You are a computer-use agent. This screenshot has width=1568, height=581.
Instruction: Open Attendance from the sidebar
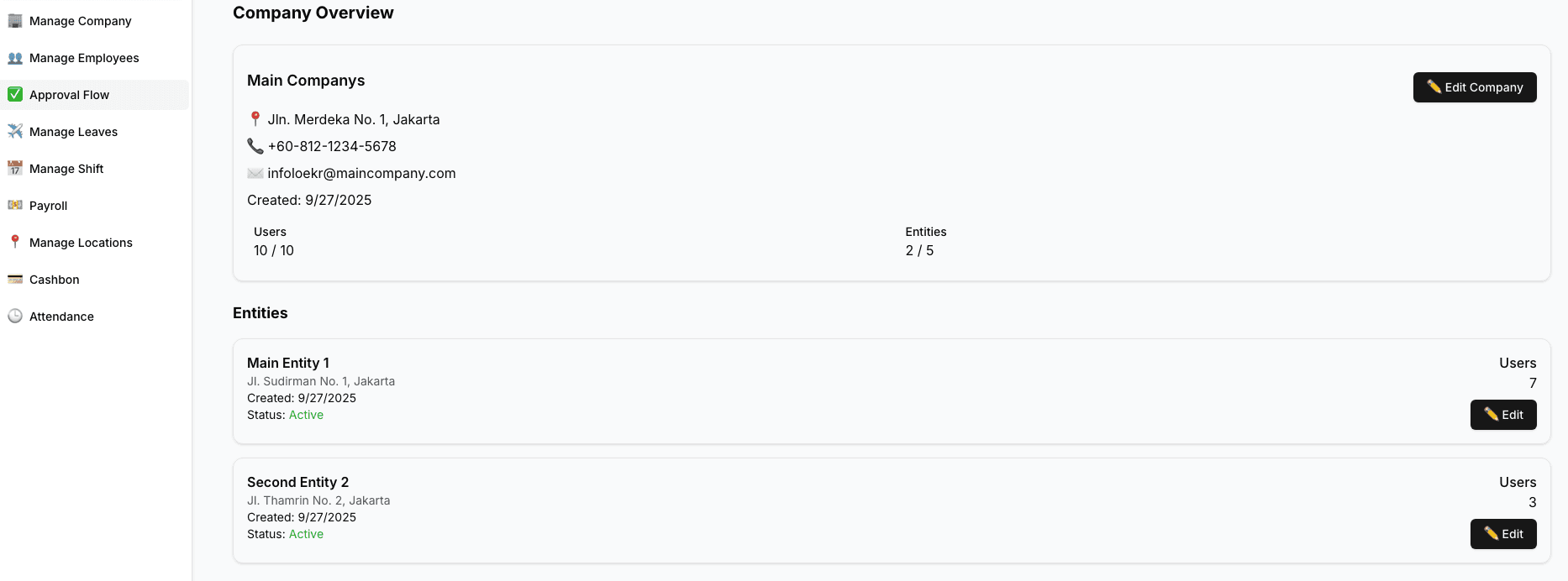(61, 317)
